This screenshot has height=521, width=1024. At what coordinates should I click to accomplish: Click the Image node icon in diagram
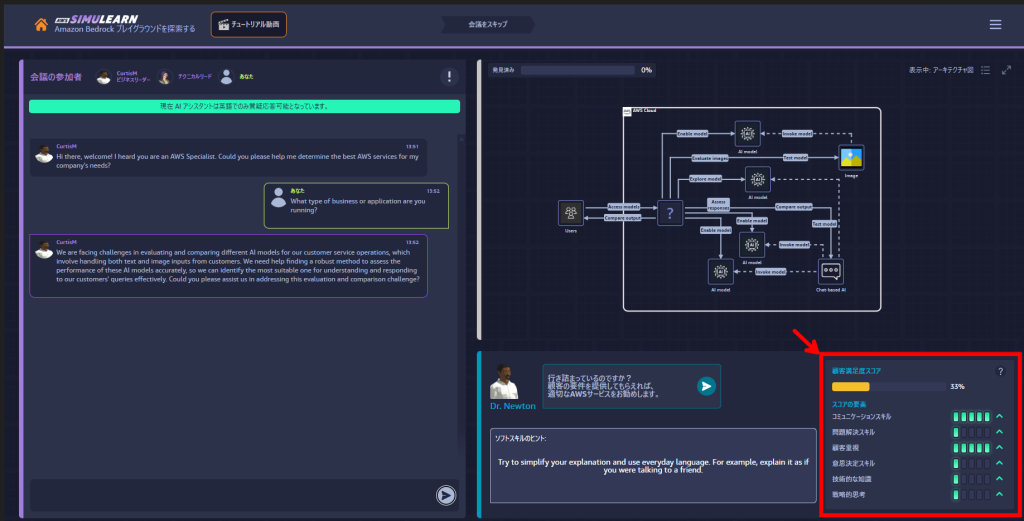pyautogui.click(x=851, y=158)
